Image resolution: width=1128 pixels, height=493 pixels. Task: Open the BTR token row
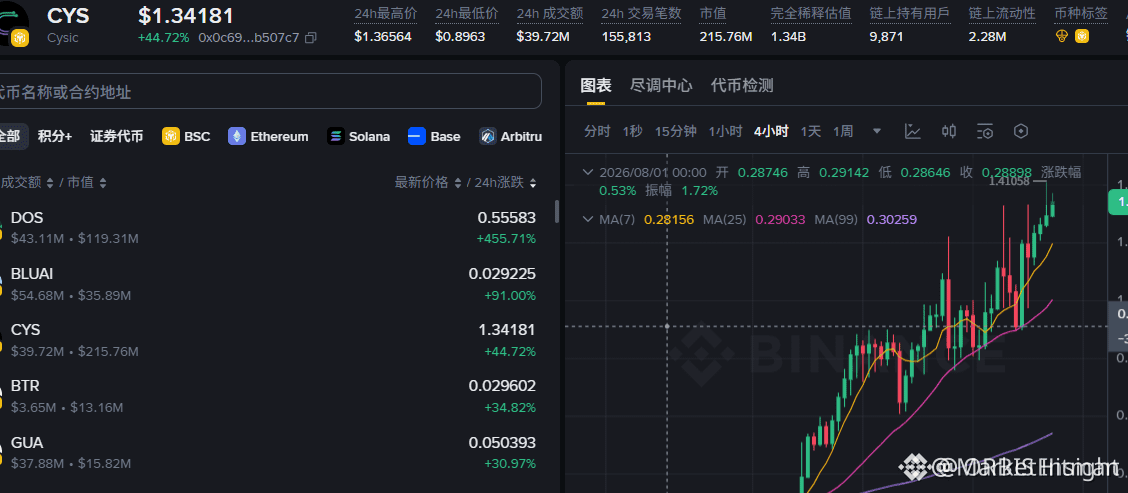pos(269,396)
